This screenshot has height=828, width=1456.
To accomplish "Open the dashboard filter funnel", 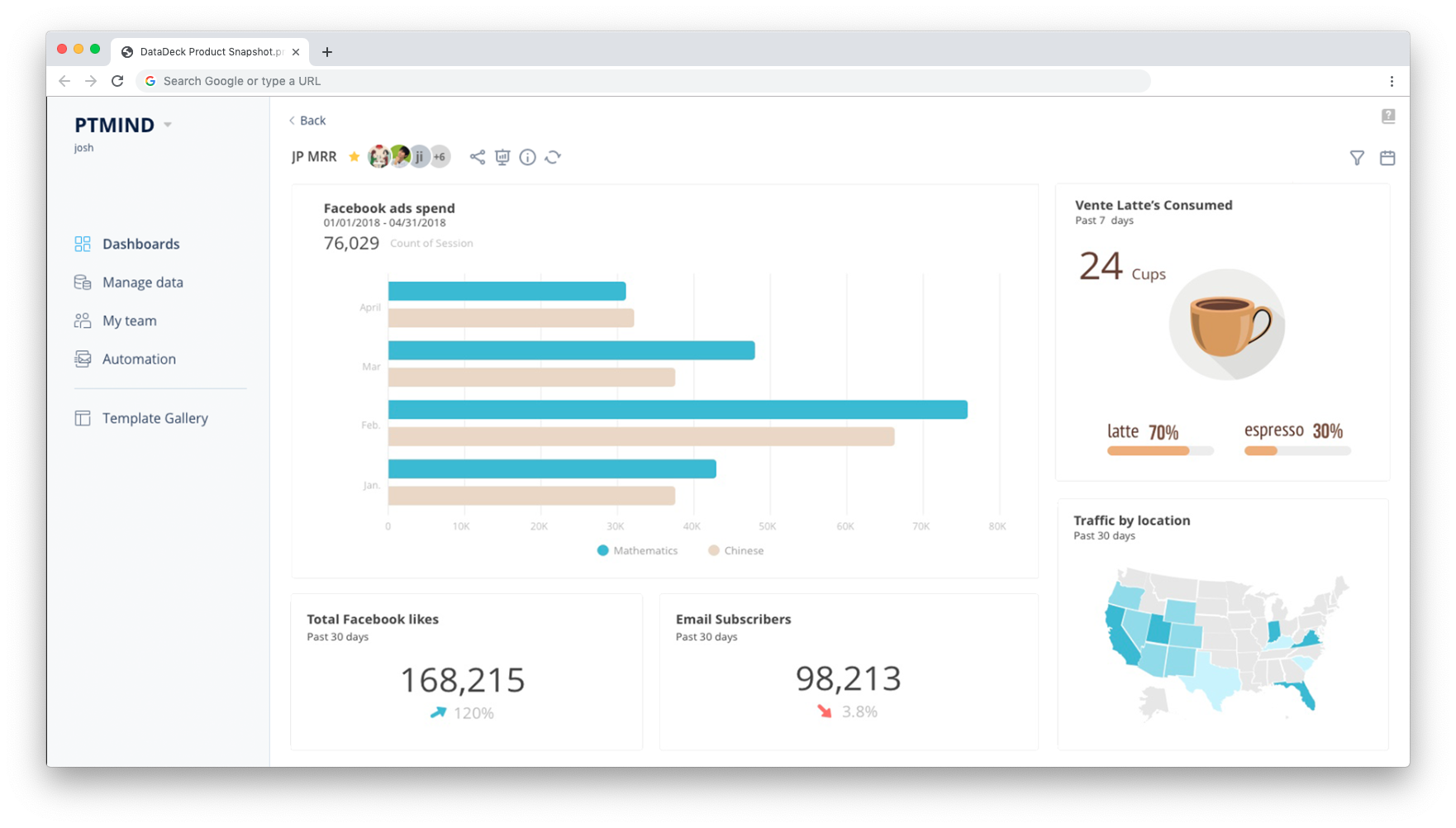I will [1357, 158].
